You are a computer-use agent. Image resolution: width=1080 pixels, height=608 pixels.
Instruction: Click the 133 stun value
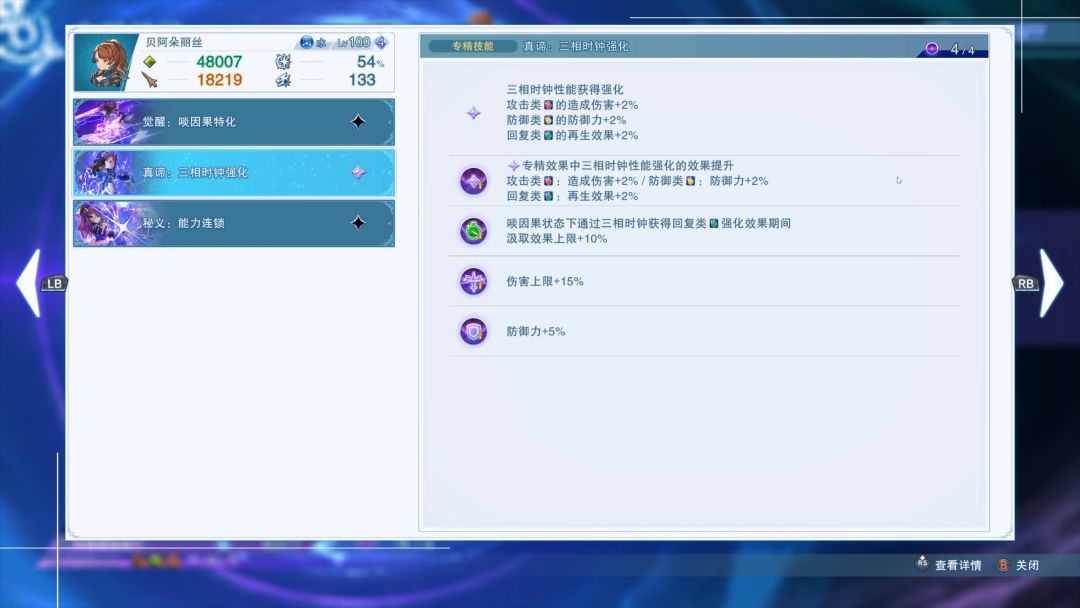pos(362,80)
